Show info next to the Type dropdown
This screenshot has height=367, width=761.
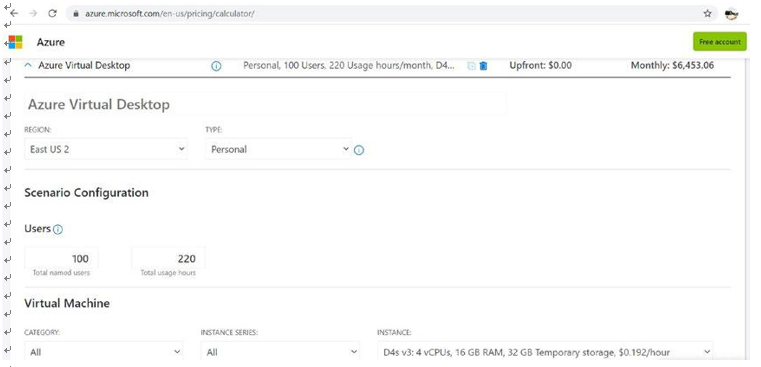click(x=359, y=150)
